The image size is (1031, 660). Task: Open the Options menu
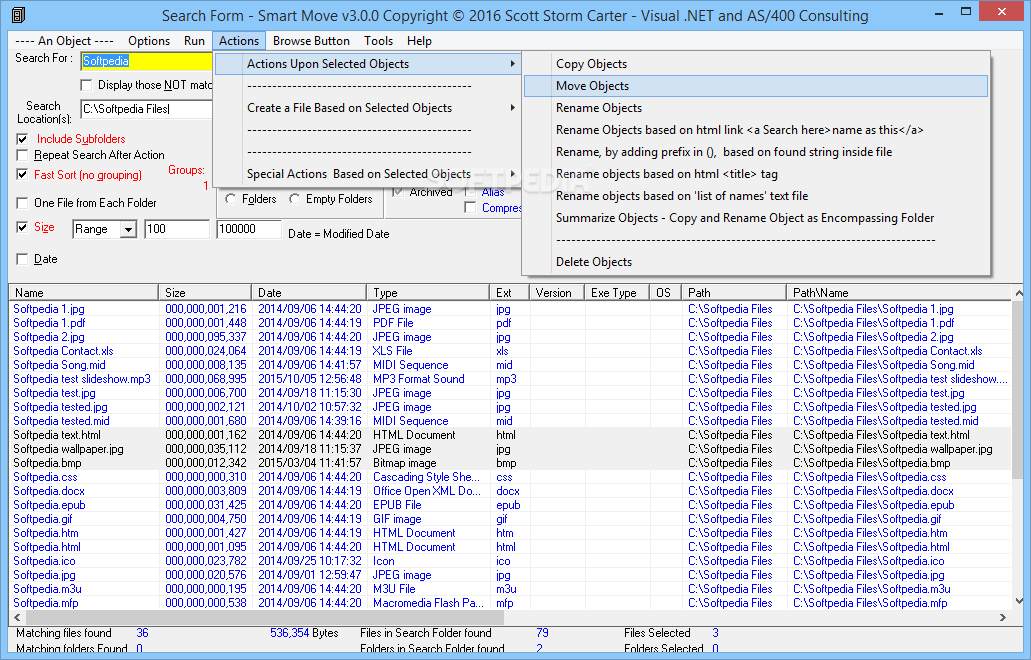[x=149, y=41]
